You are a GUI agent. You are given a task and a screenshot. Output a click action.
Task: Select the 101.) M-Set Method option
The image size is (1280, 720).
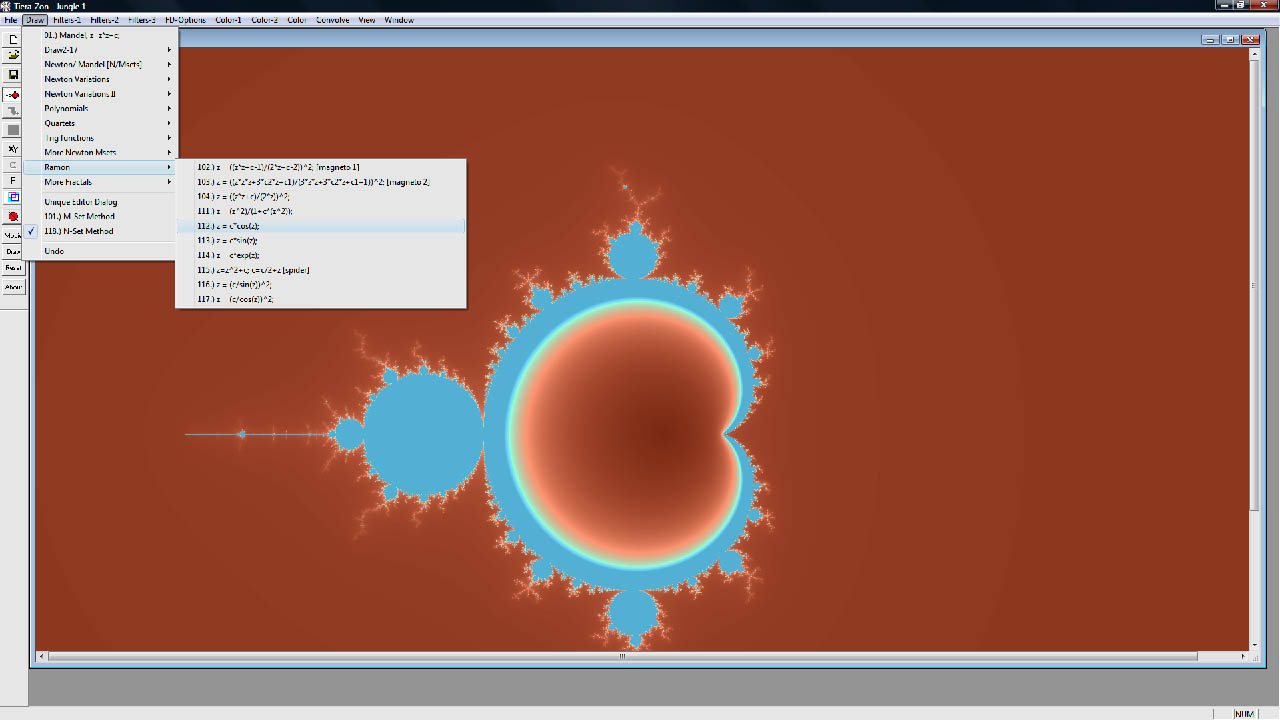[x=100, y=216]
